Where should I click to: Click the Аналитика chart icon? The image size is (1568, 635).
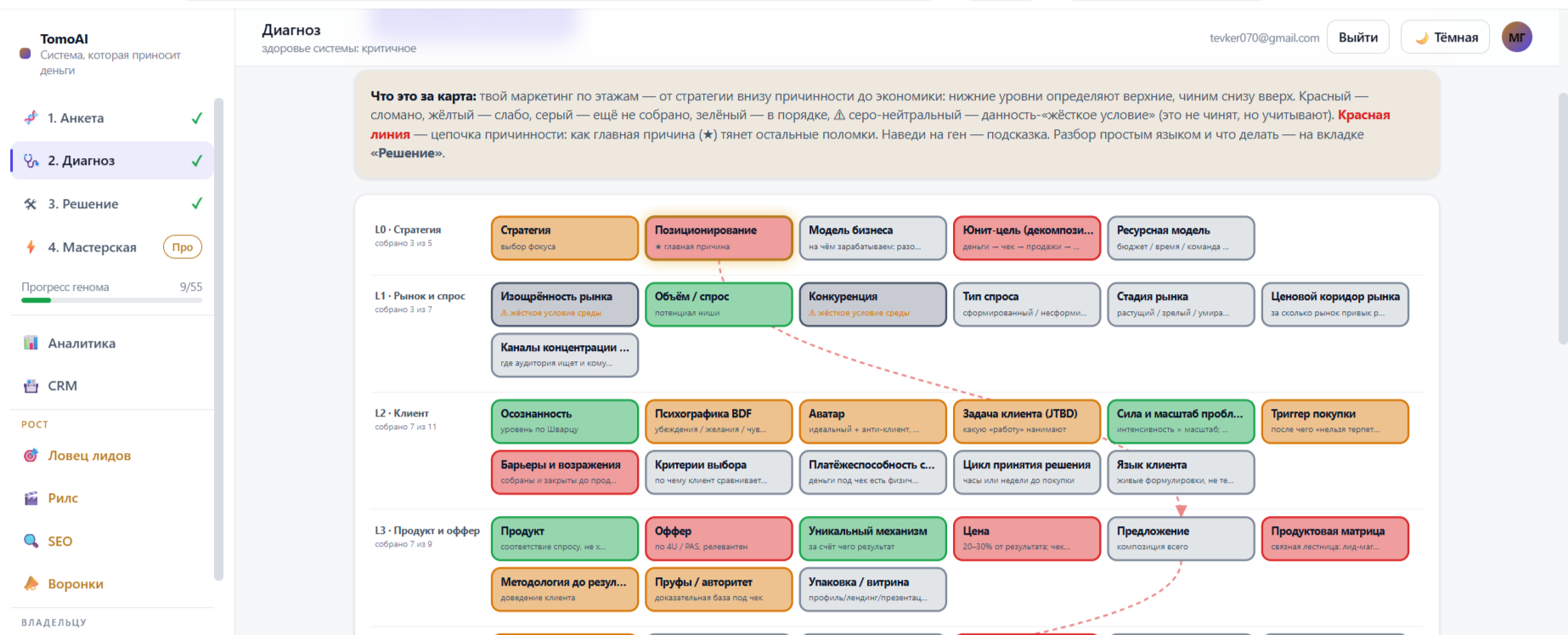[31, 343]
